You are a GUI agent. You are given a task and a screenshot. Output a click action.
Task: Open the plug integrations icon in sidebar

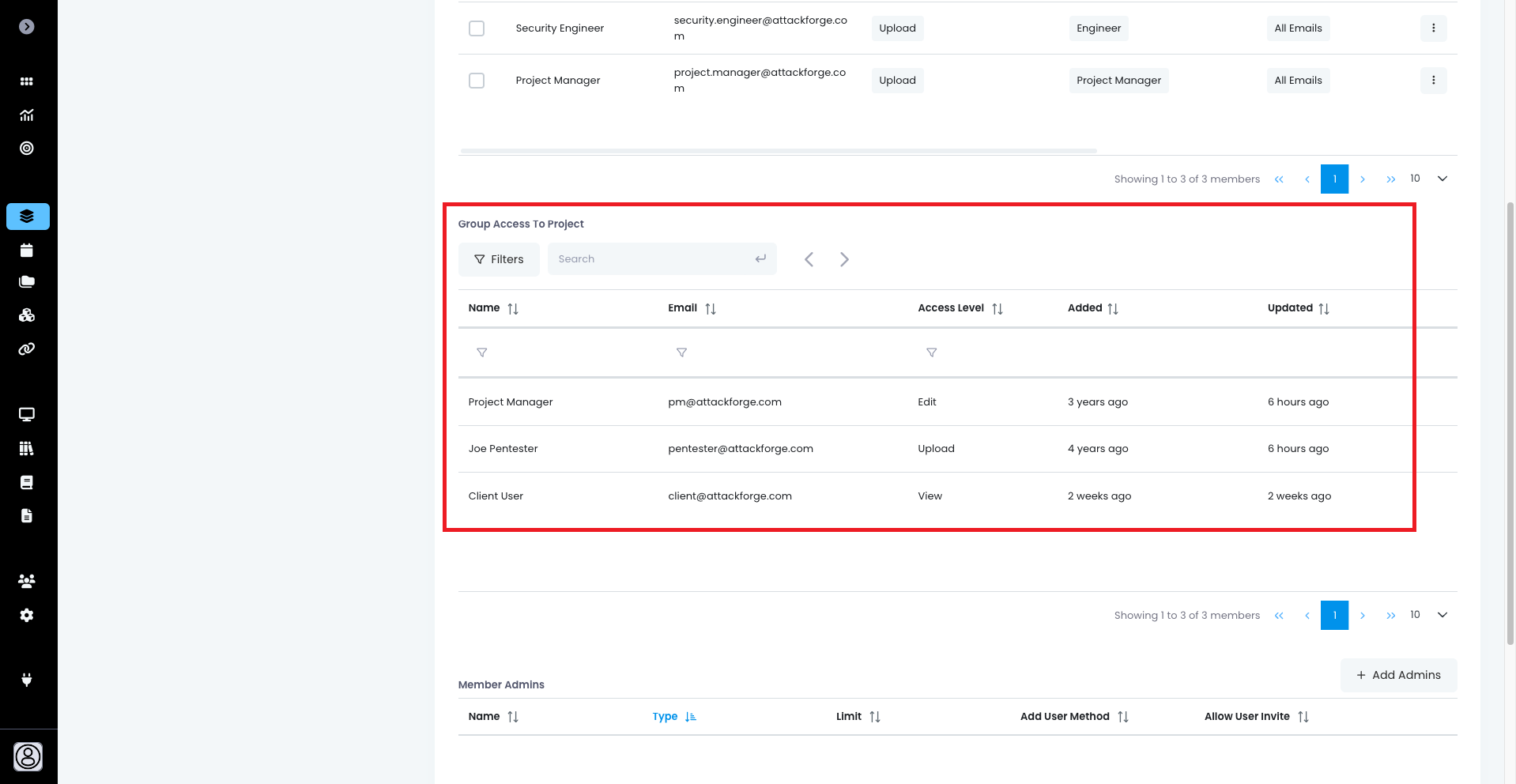coord(27,680)
